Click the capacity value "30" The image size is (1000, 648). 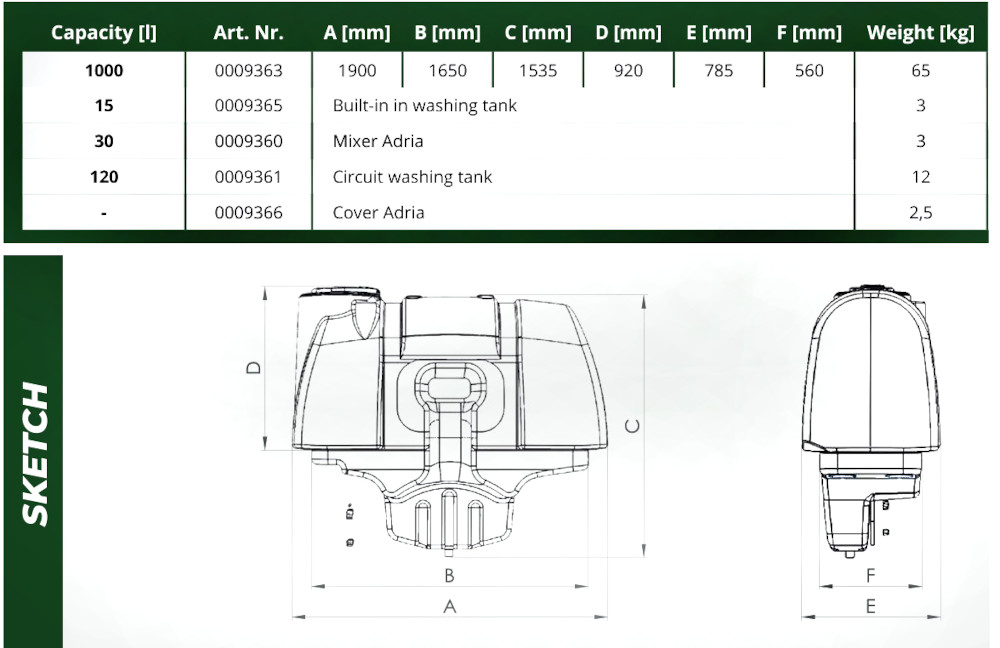[x=104, y=141]
